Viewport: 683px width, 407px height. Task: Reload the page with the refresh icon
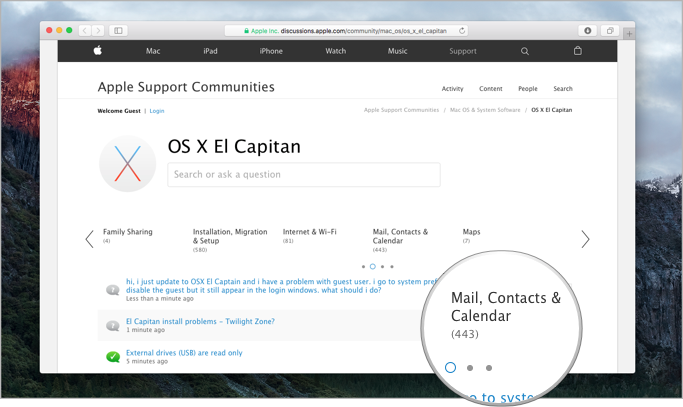pos(462,31)
